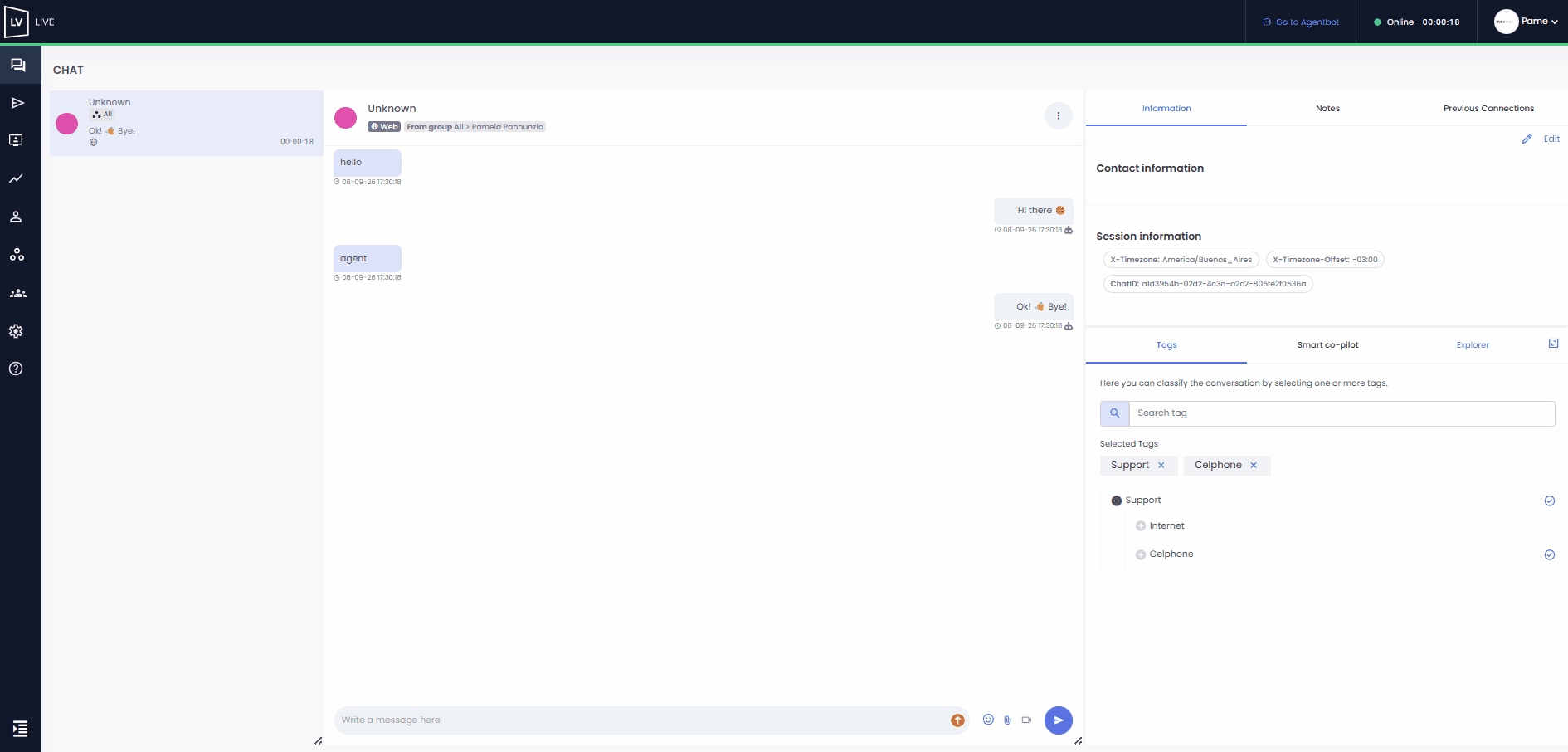Viewport: 1568px width, 752px height.
Task: Click the Search tag field
Action: pyautogui.click(x=1342, y=413)
